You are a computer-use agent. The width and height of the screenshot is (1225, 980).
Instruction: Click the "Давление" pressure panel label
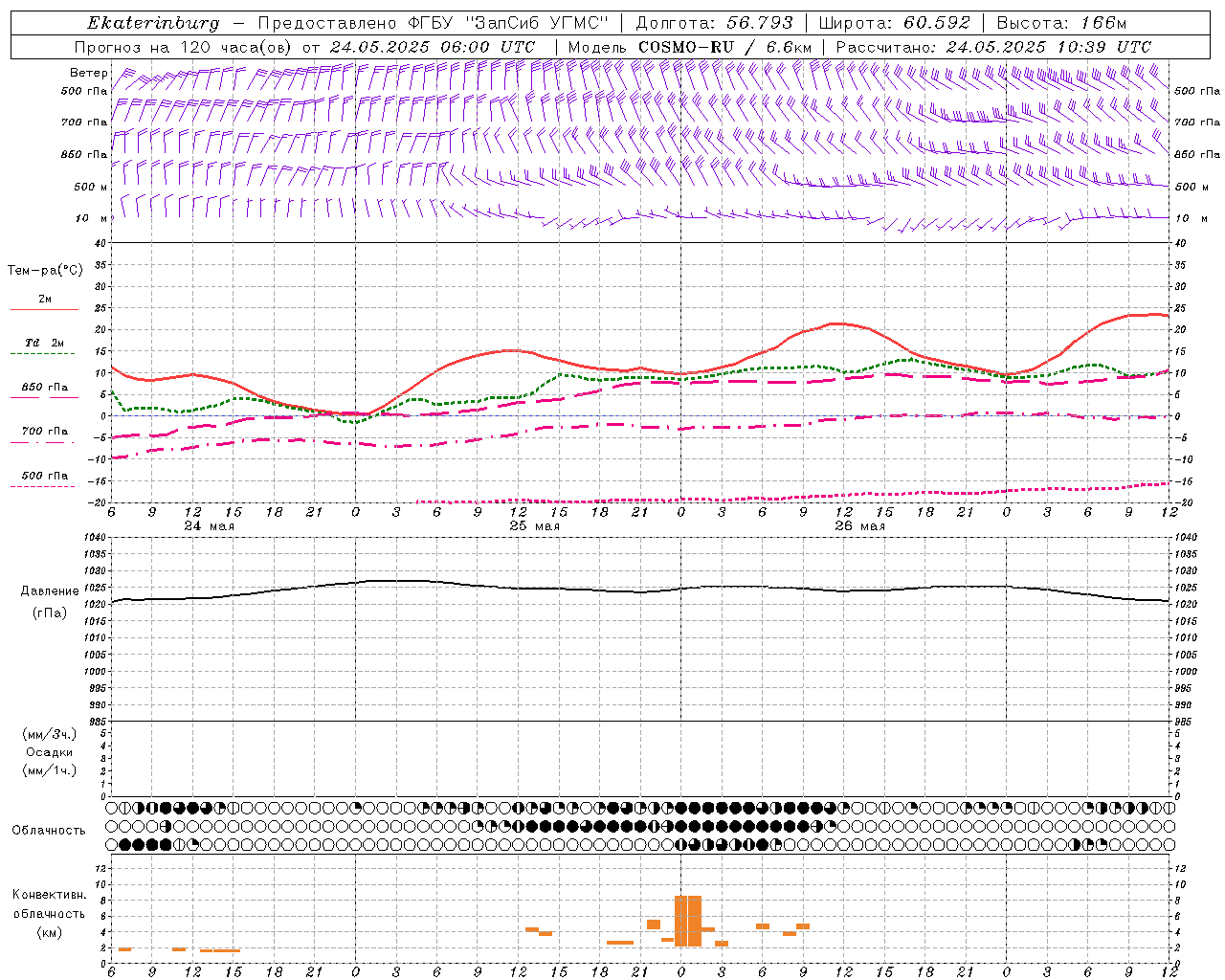pos(50,591)
